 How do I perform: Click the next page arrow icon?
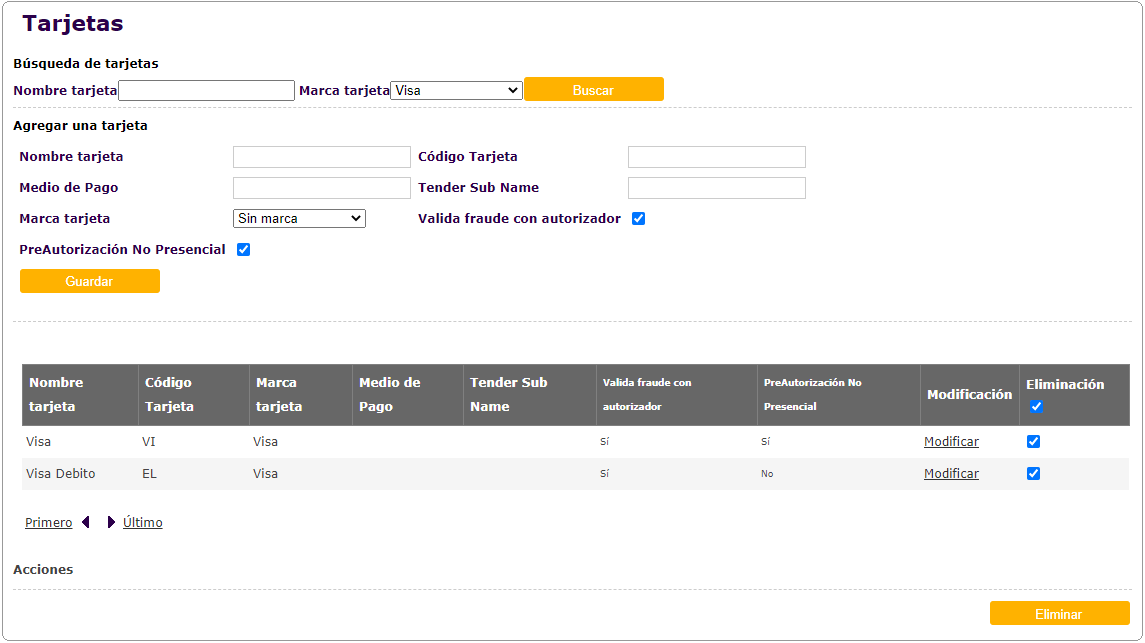(x=111, y=522)
